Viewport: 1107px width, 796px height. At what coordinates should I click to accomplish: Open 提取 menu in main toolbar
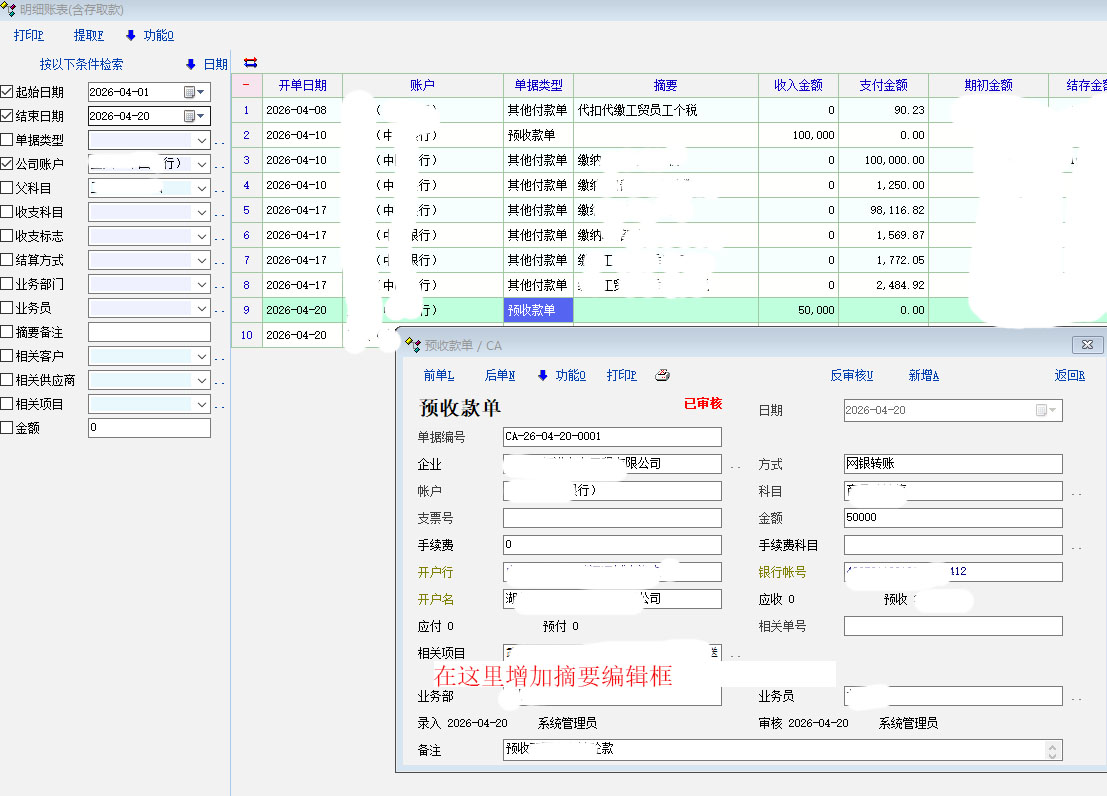coord(88,36)
